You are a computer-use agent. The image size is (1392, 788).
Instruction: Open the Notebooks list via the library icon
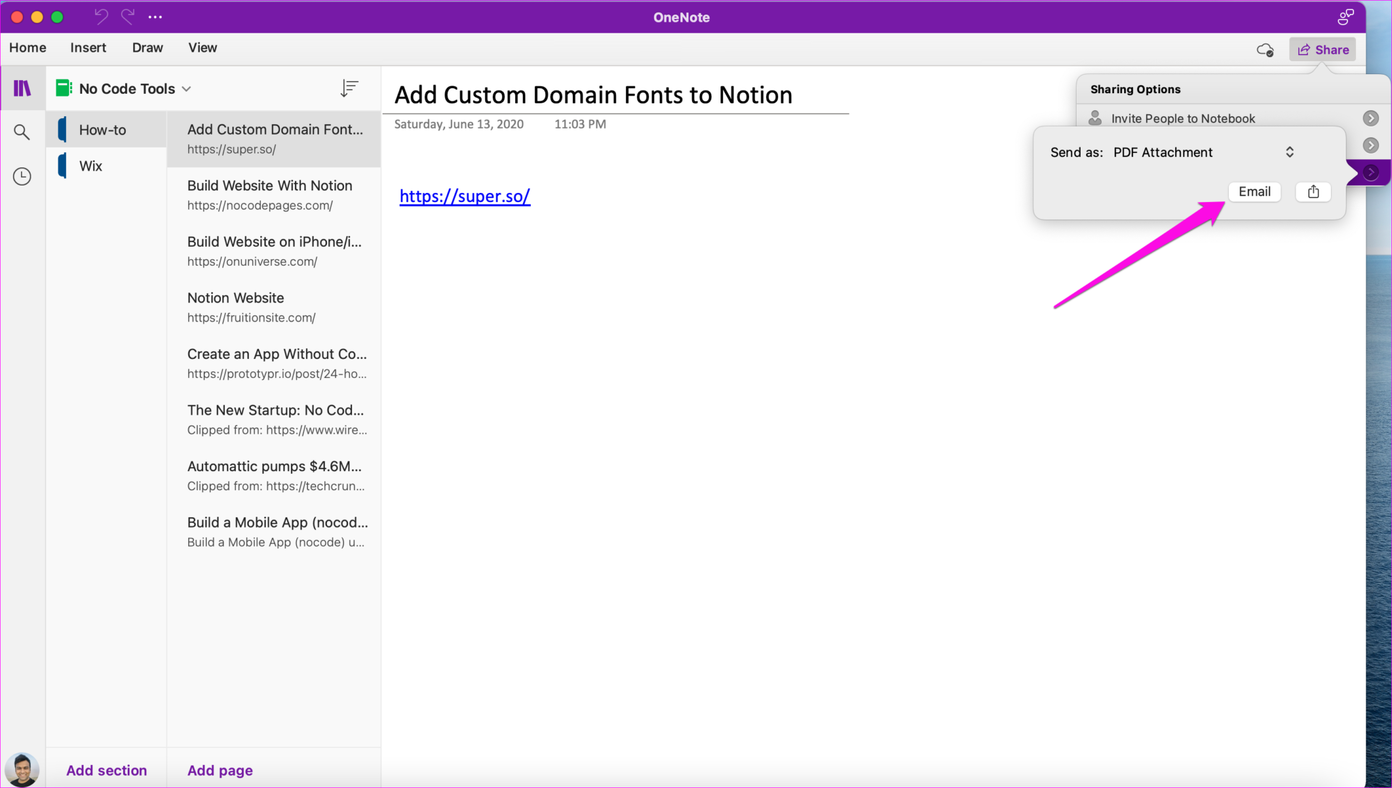[x=22, y=88]
